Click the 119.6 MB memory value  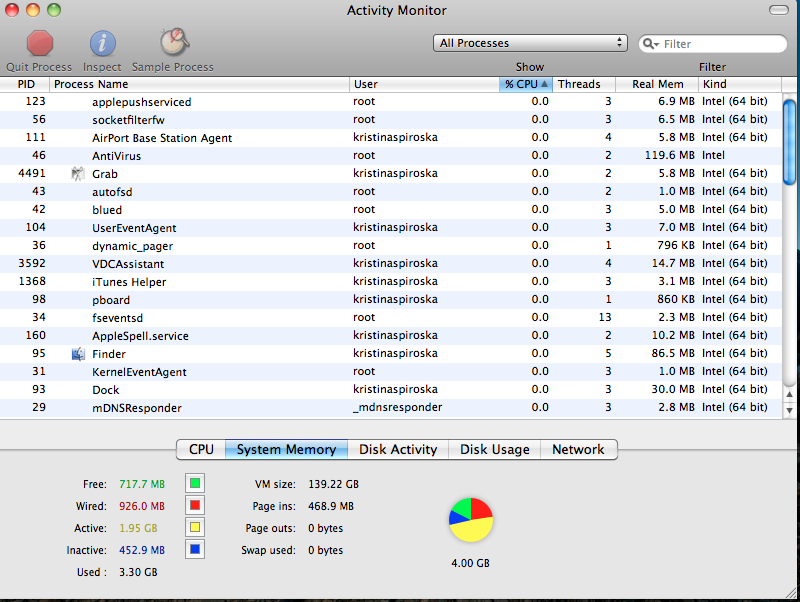tap(669, 155)
